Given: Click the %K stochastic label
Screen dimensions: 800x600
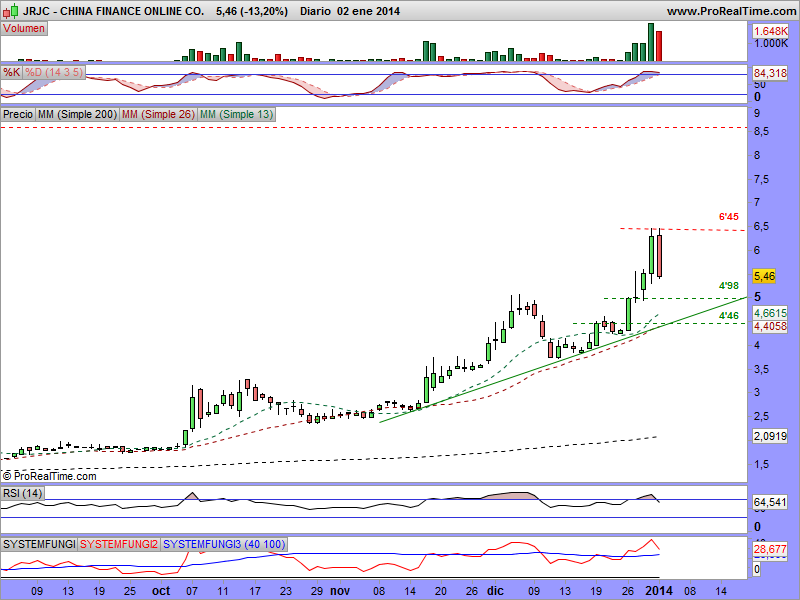Looking at the screenshot, I should pyautogui.click(x=11, y=72).
